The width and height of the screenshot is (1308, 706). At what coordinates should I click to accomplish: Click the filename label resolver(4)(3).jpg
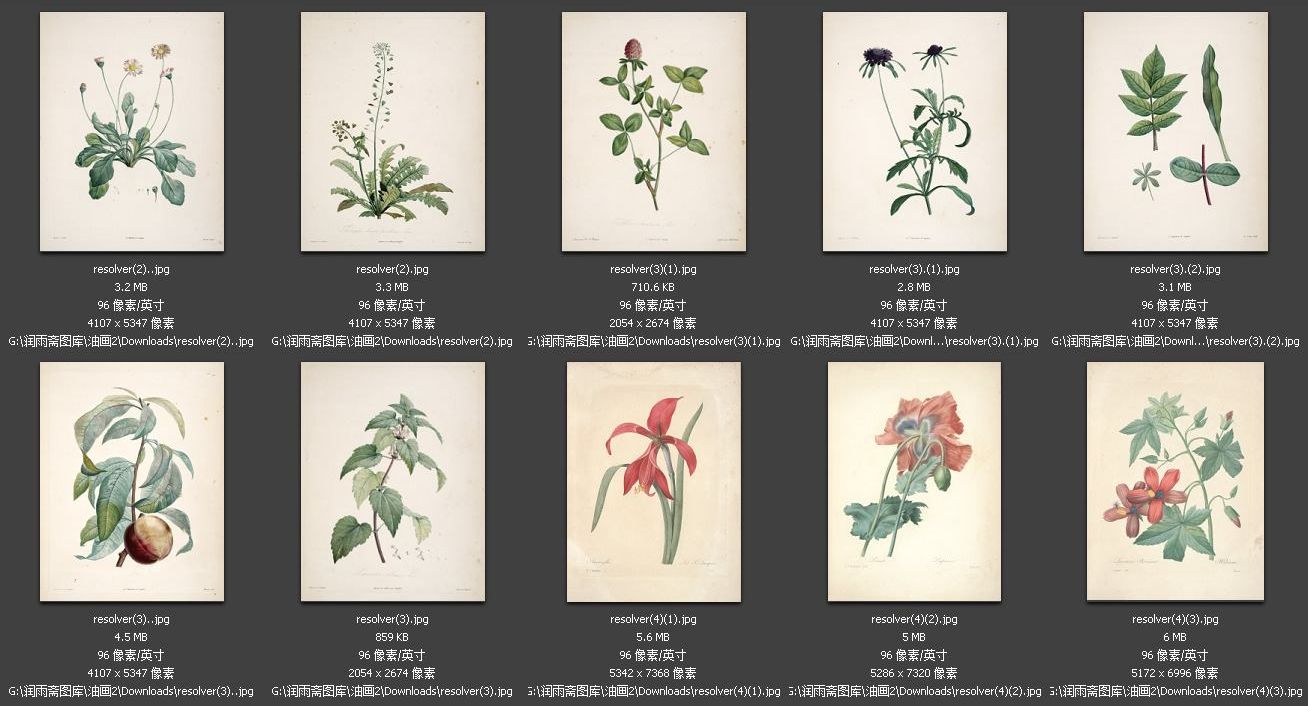coord(1176,619)
